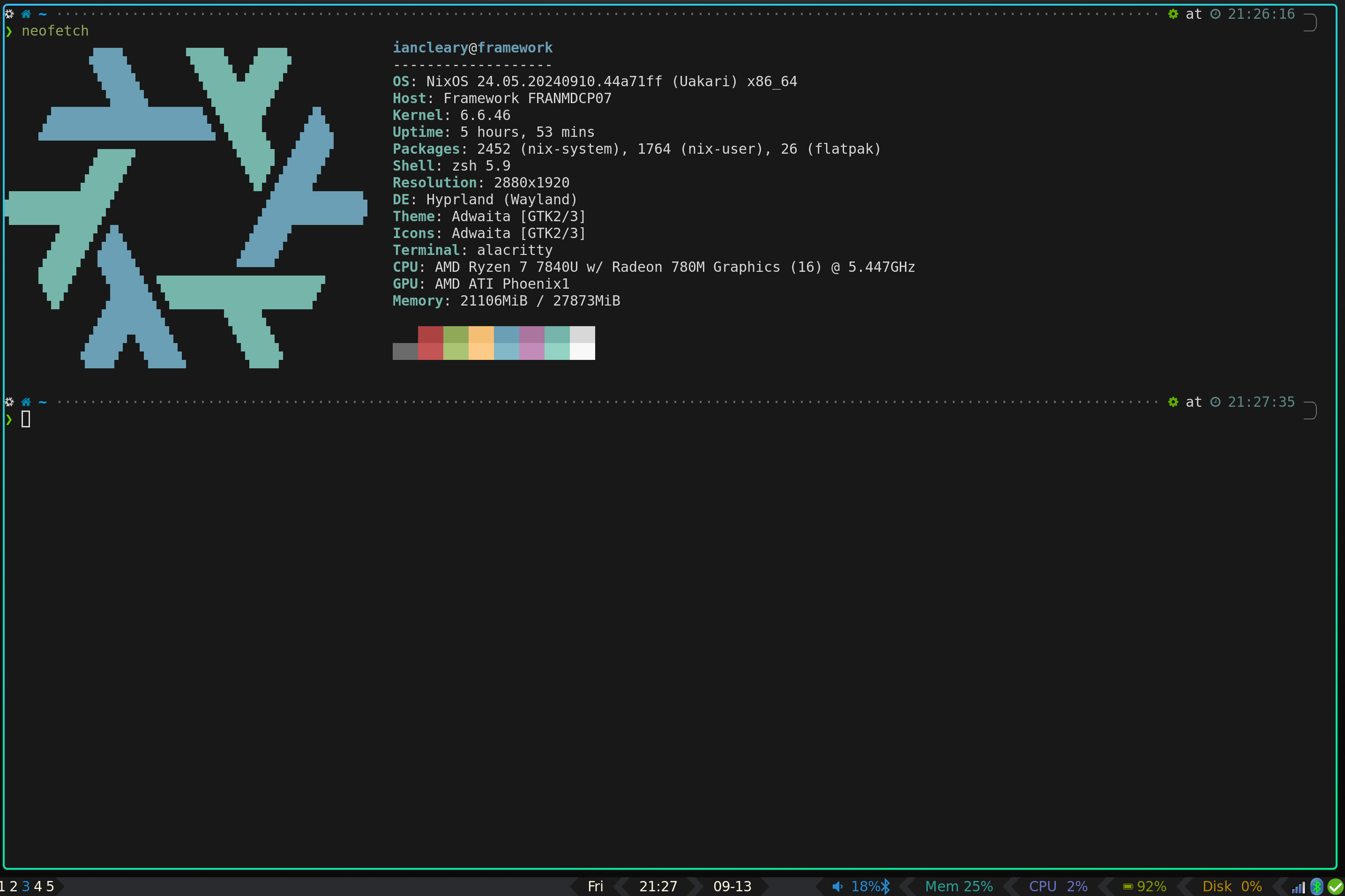
Task: Click the Theme Adwaita line
Action: pos(489,217)
